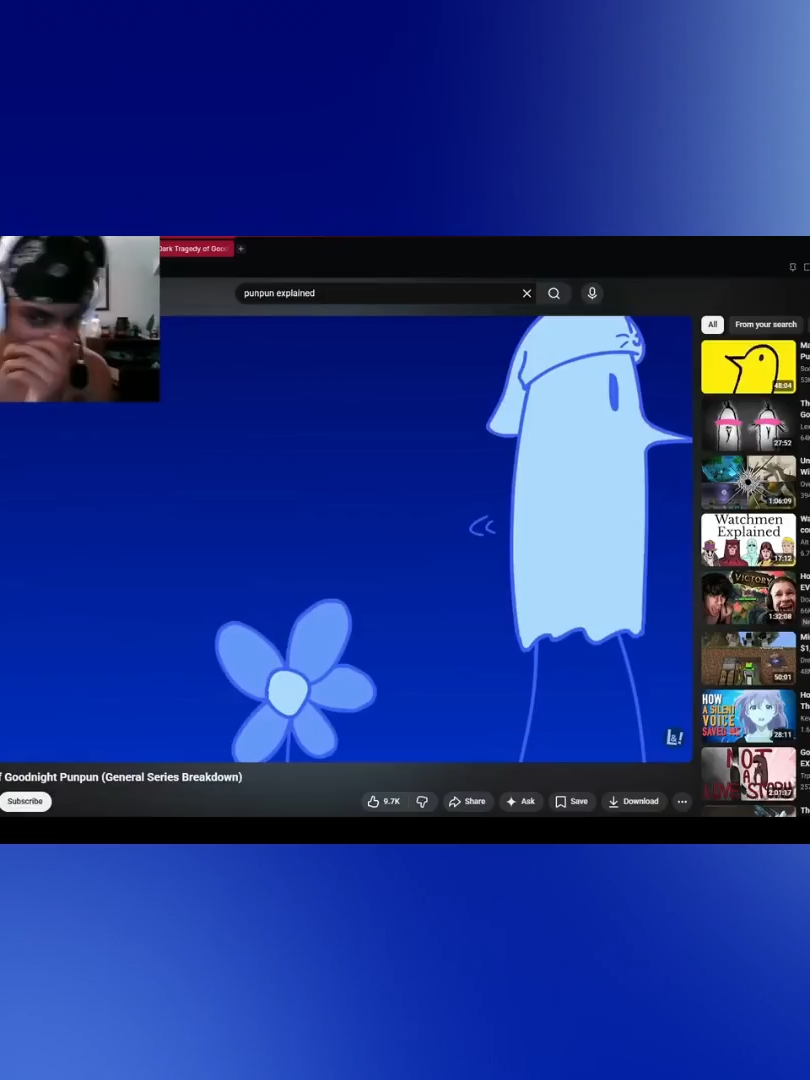The width and height of the screenshot is (810, 1080).
Task: Clear the search box with the X icon
Action: tap(527, 293)
